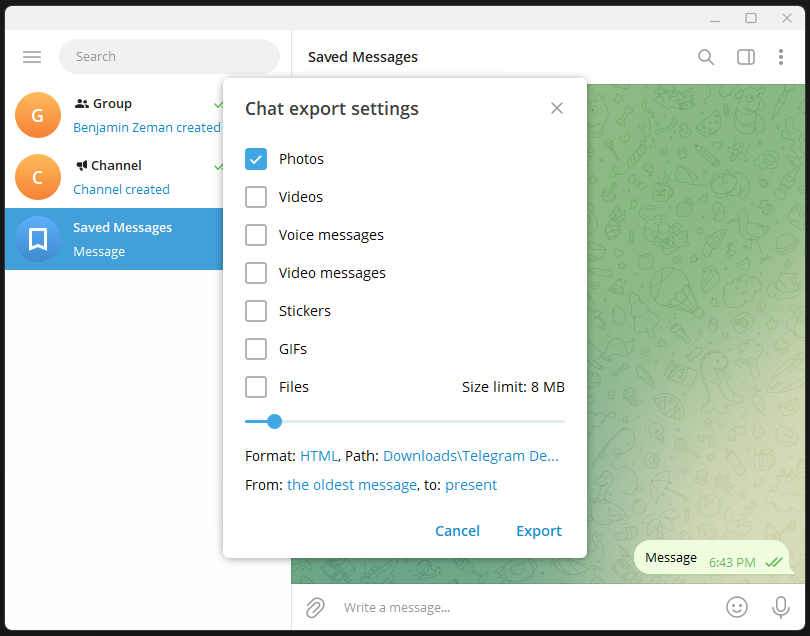Viewport: 810px width, 636px height.
Task: Cancel the chat export dialog
Action: click(x=457, y=531)
